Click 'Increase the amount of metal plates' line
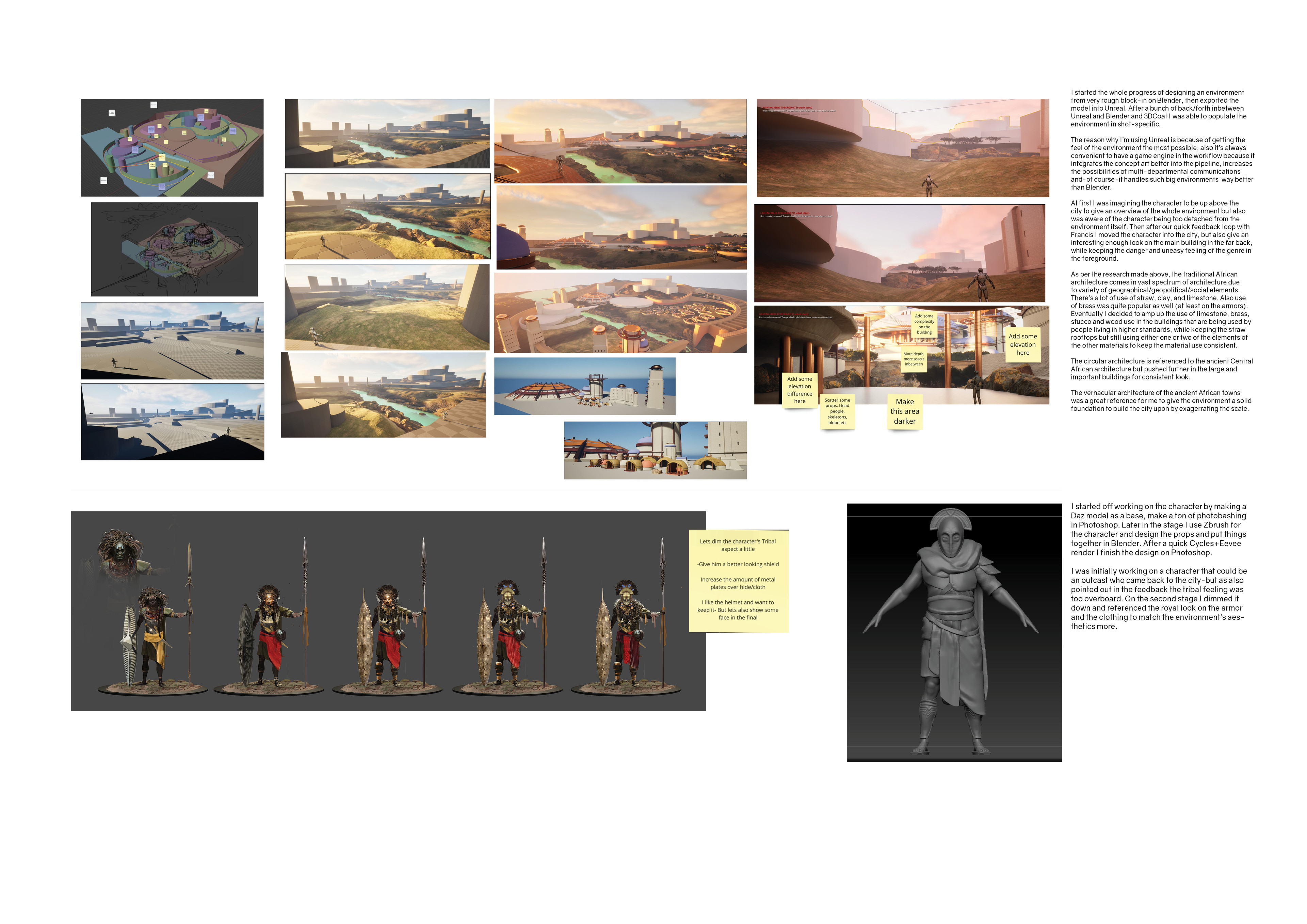Viewport: 1307px width, 924px height. (x=738, y=584)
